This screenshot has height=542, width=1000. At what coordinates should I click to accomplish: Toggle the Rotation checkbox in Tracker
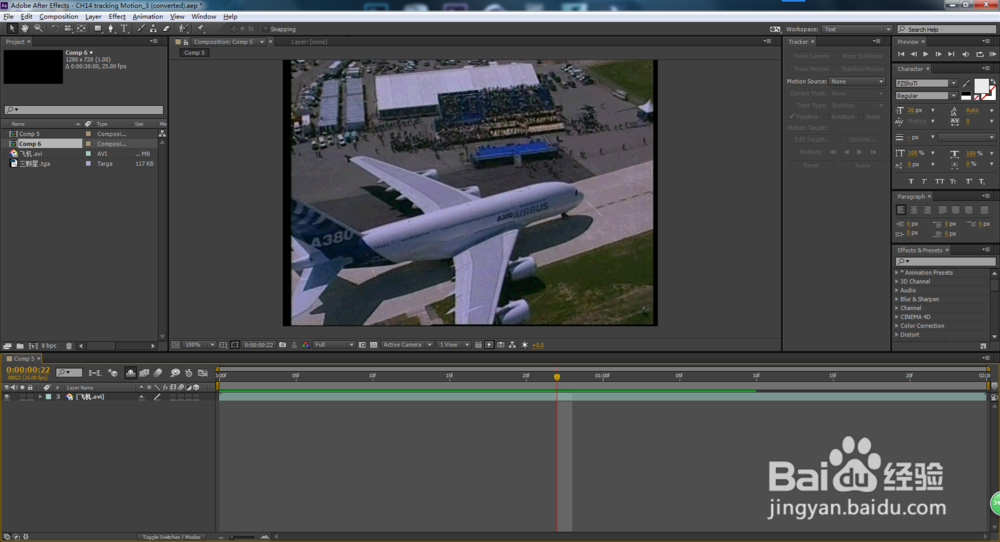pyautogui.click(x=827, y=117)
